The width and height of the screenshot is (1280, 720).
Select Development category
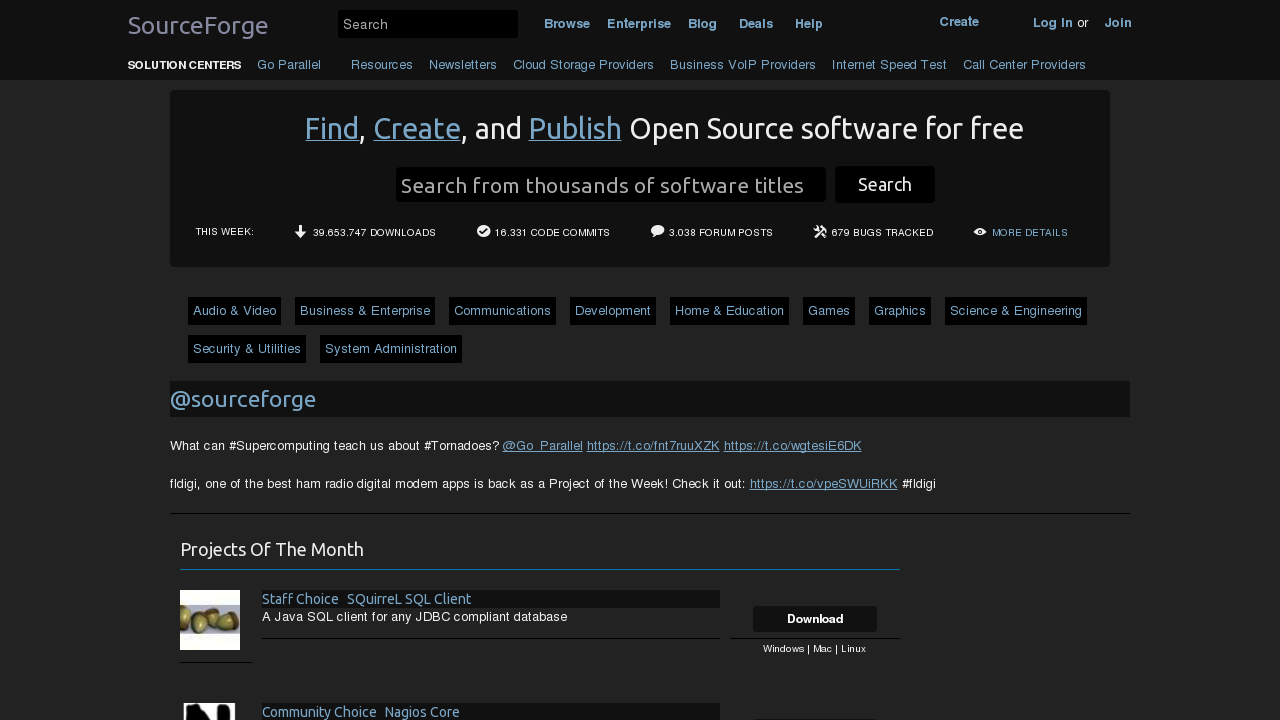point(613,311)
